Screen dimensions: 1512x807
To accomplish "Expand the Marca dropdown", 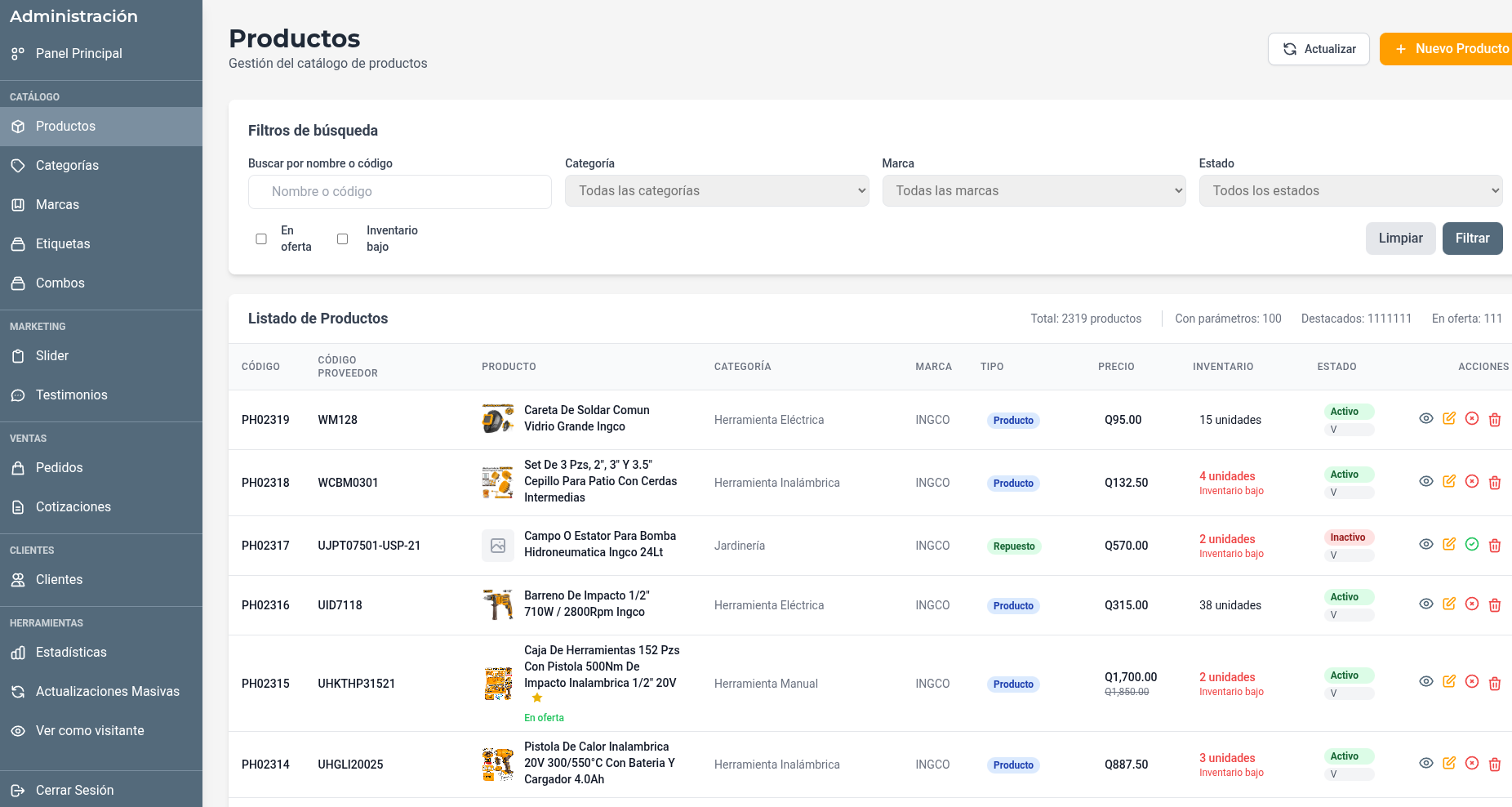I will [x=1034, y=191].
